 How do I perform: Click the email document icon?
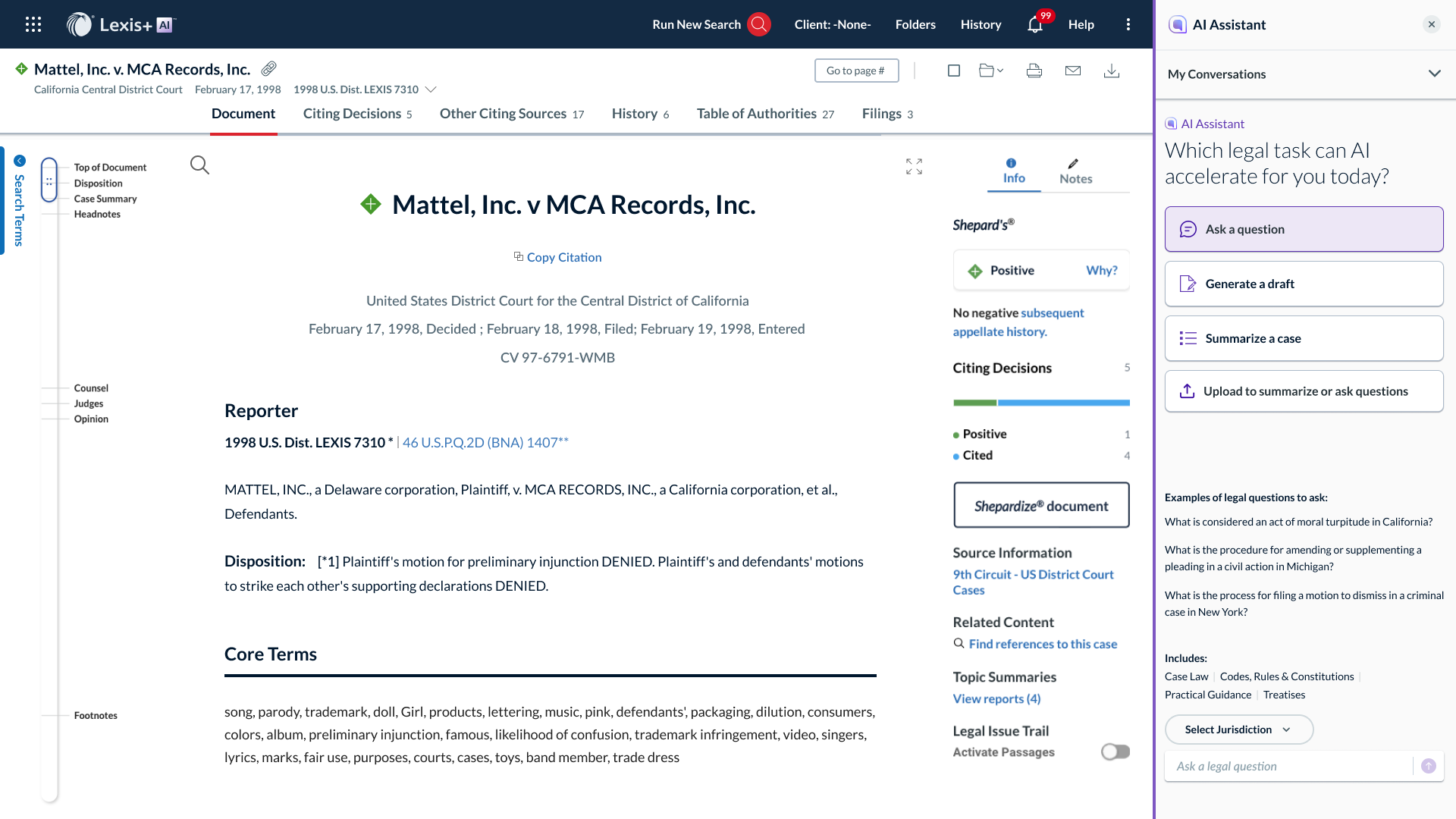tap(1072, 71)
